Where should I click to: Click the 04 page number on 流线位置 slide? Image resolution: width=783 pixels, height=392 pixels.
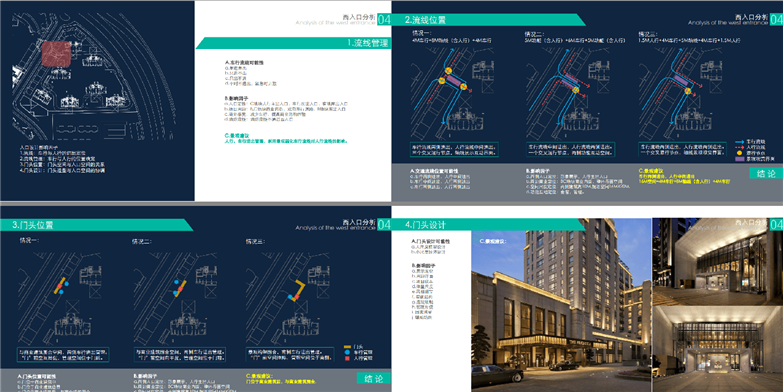[776, 19]
